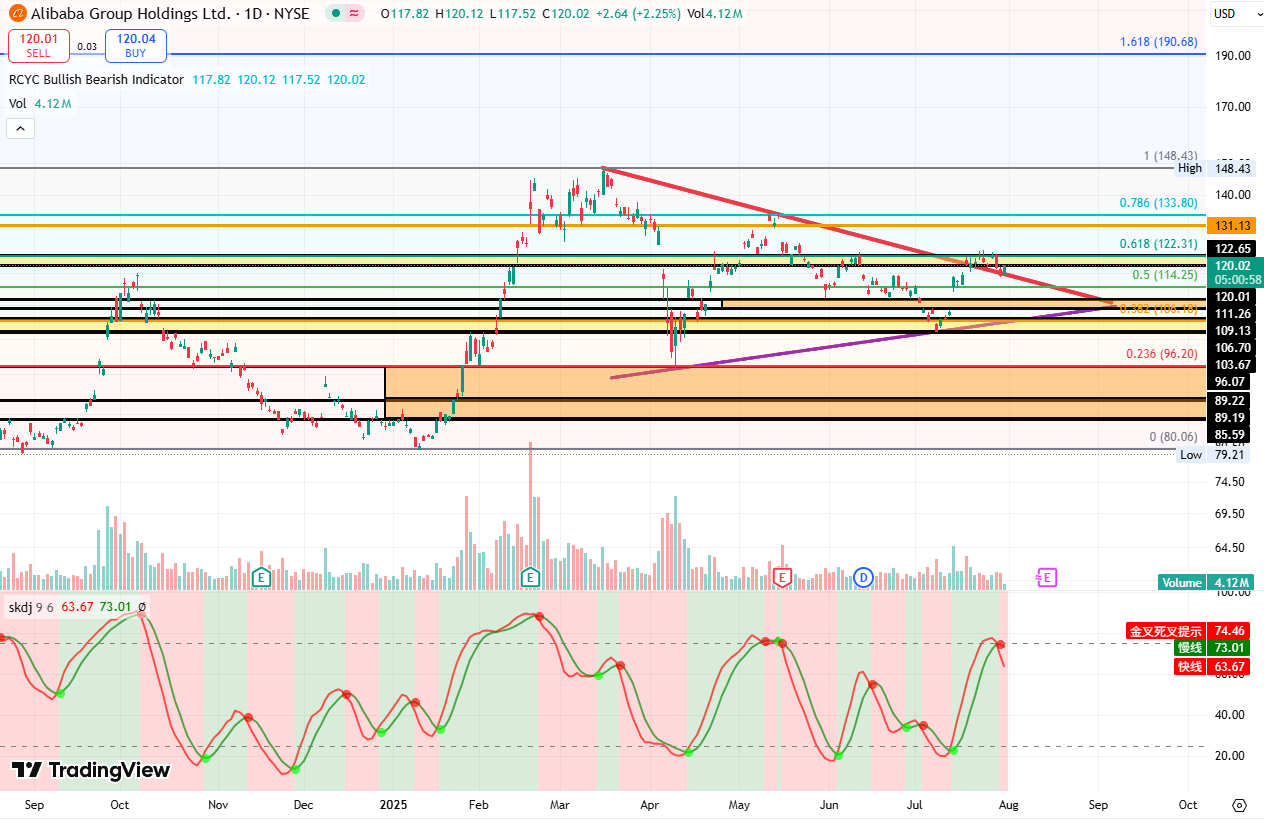Screen dimensions: 1264x820
Task: Click the 0.618 (122.31) Fibonacci label
Action: click(x=1158, y=244)
